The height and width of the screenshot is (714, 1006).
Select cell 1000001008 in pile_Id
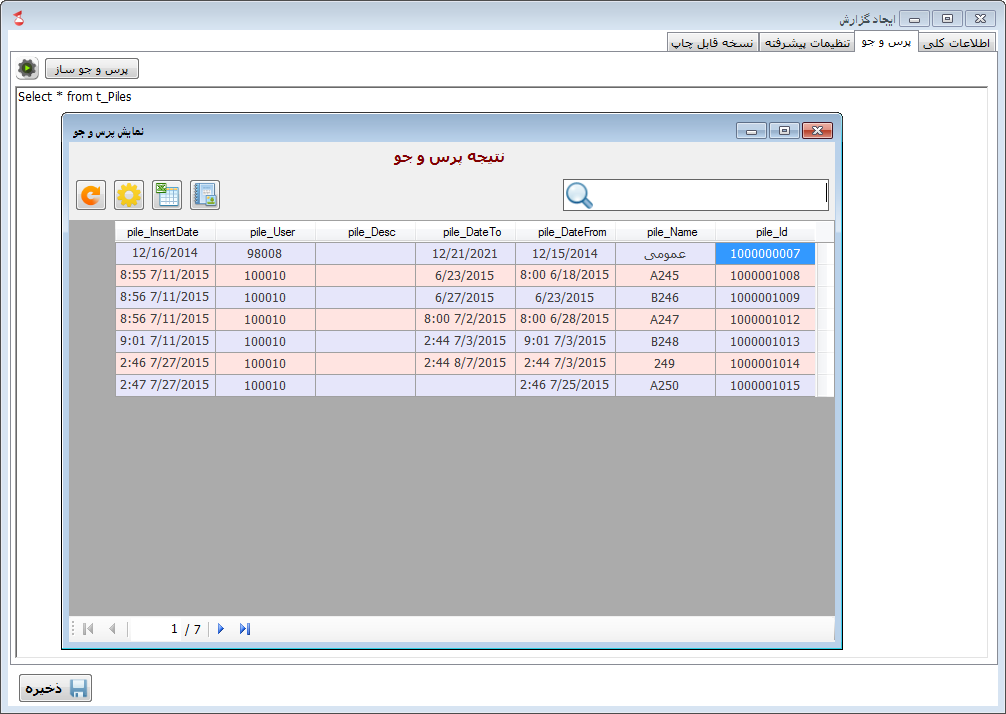pyautogui.click(x=765, y=275)
